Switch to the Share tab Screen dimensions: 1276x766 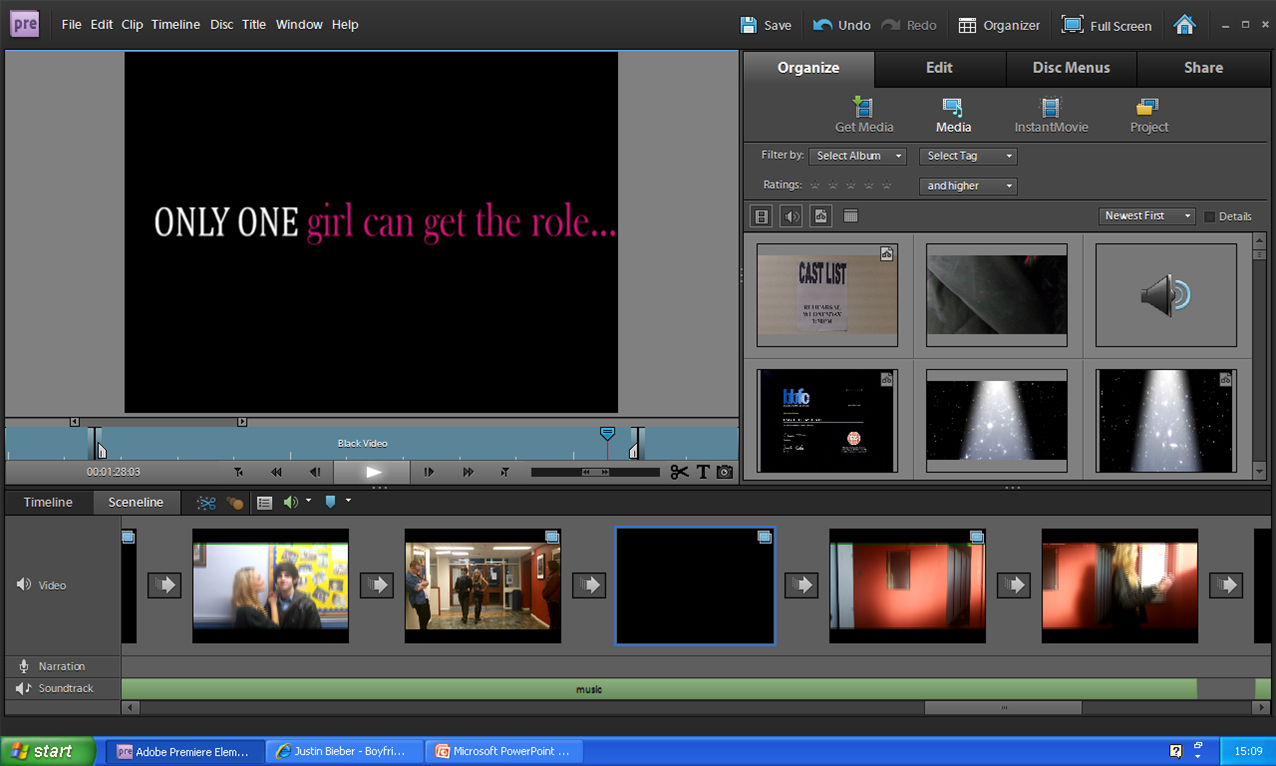click(x=1203, y=68)
